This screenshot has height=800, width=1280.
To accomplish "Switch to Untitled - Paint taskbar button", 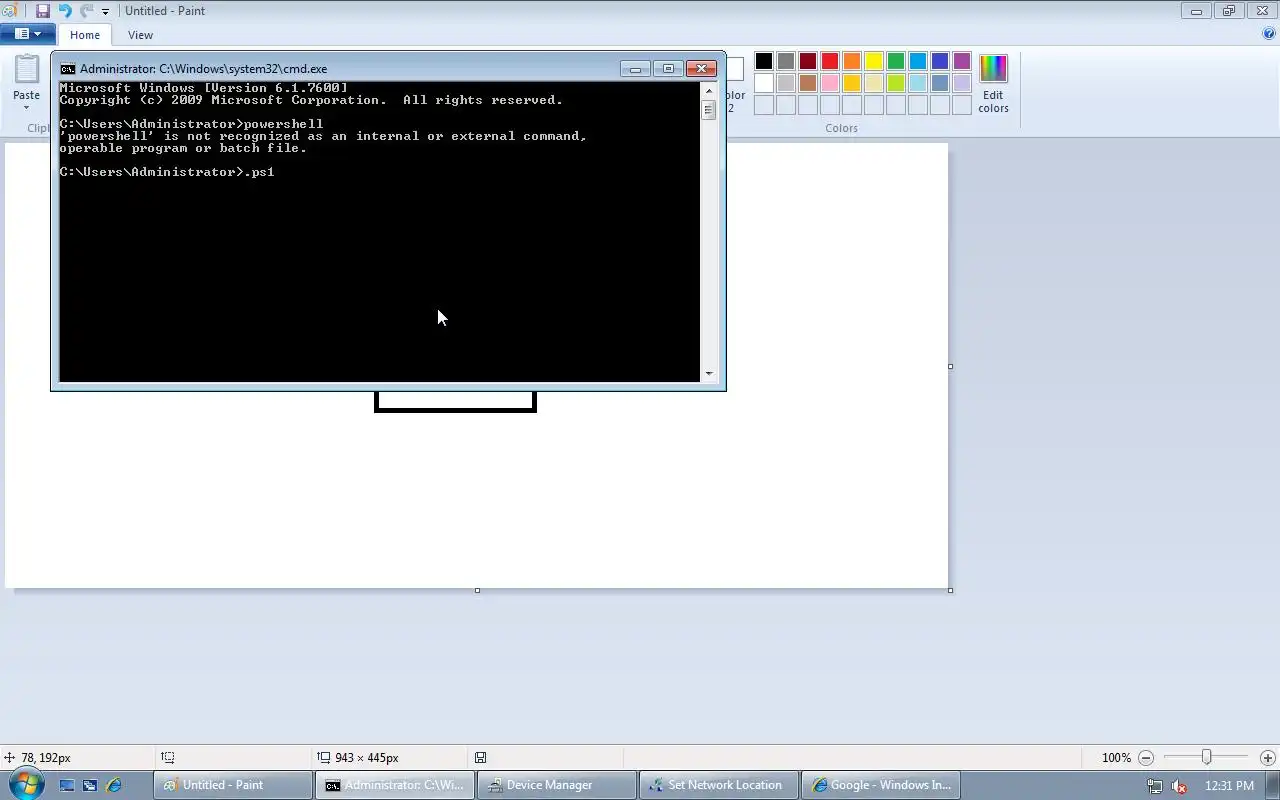I will (233, 785).
